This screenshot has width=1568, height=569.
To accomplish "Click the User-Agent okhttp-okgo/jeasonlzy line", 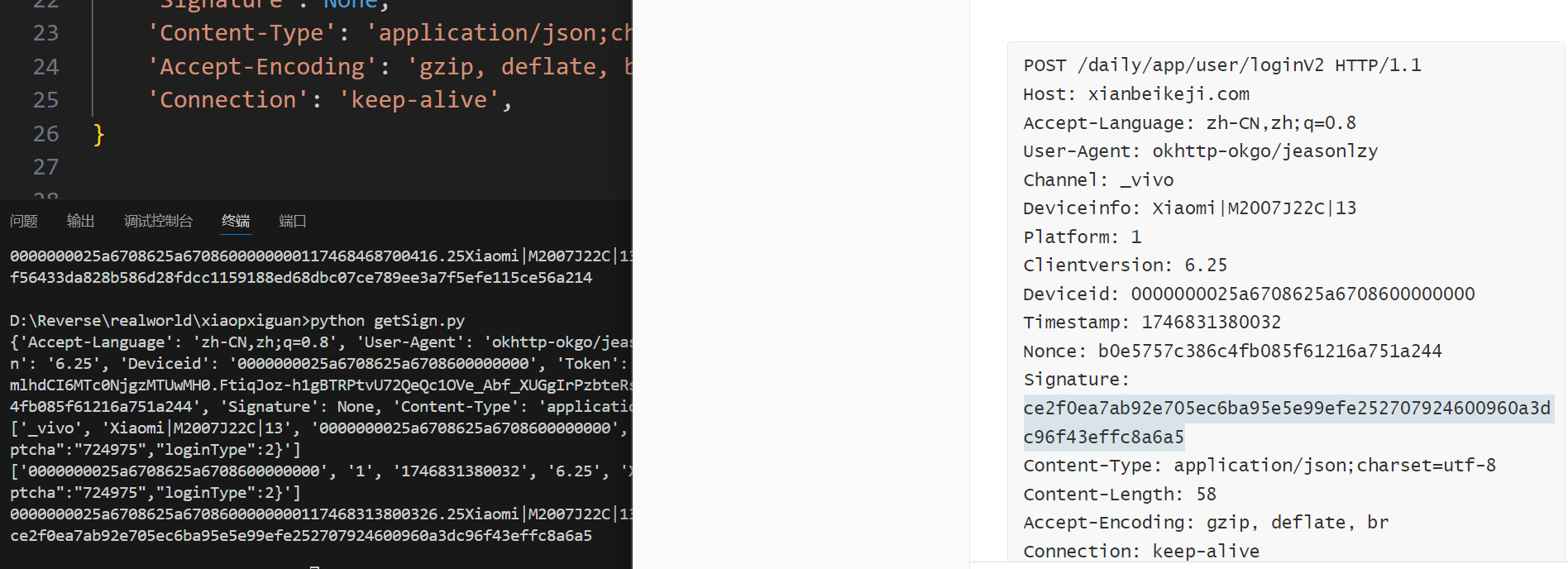I will tap(1200, 151).
